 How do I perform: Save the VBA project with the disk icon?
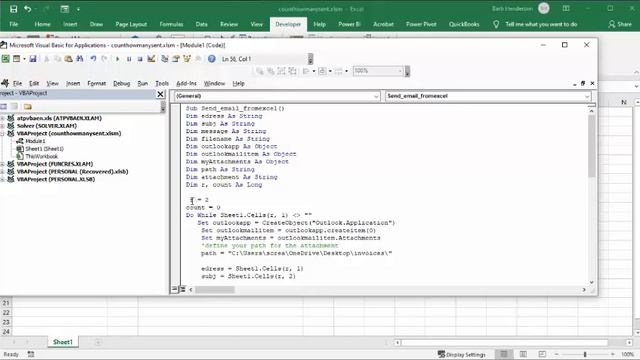tap(33, 59)
